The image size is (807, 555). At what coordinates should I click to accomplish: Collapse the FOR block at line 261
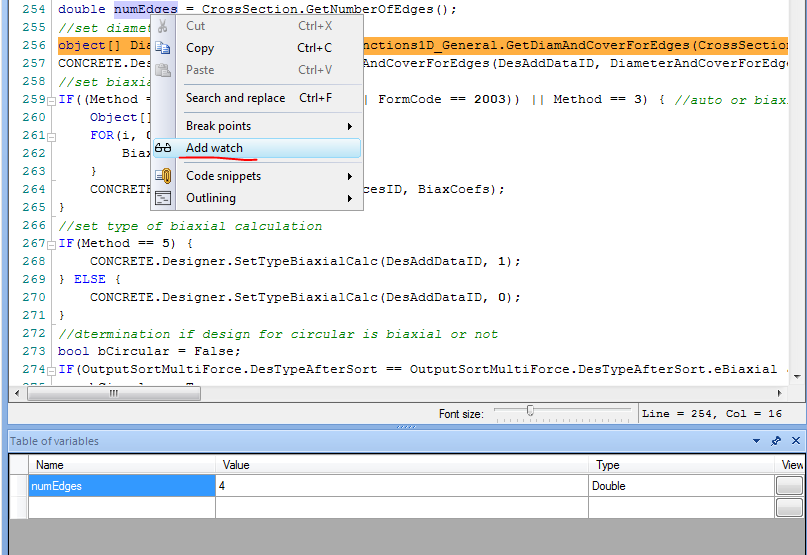tap(51, 137)
